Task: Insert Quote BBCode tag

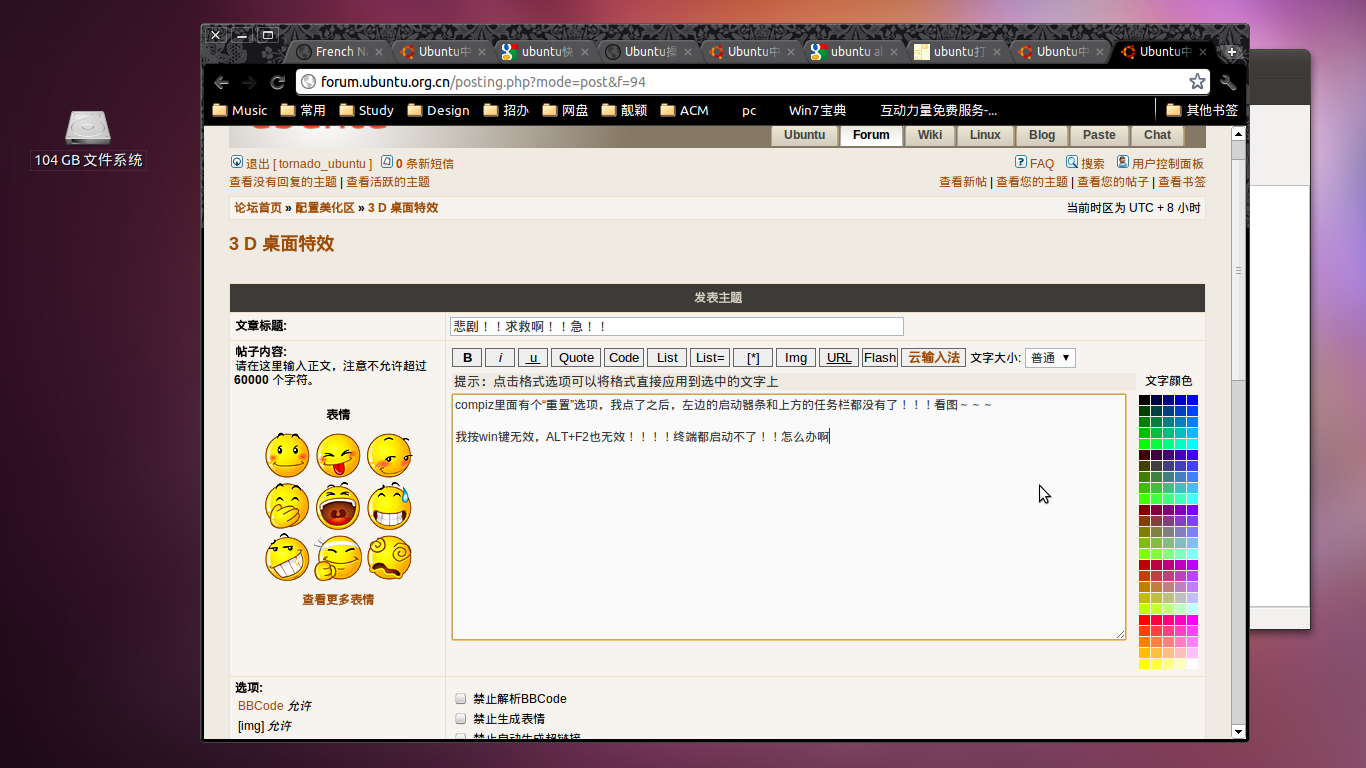Action: [576, 358]
